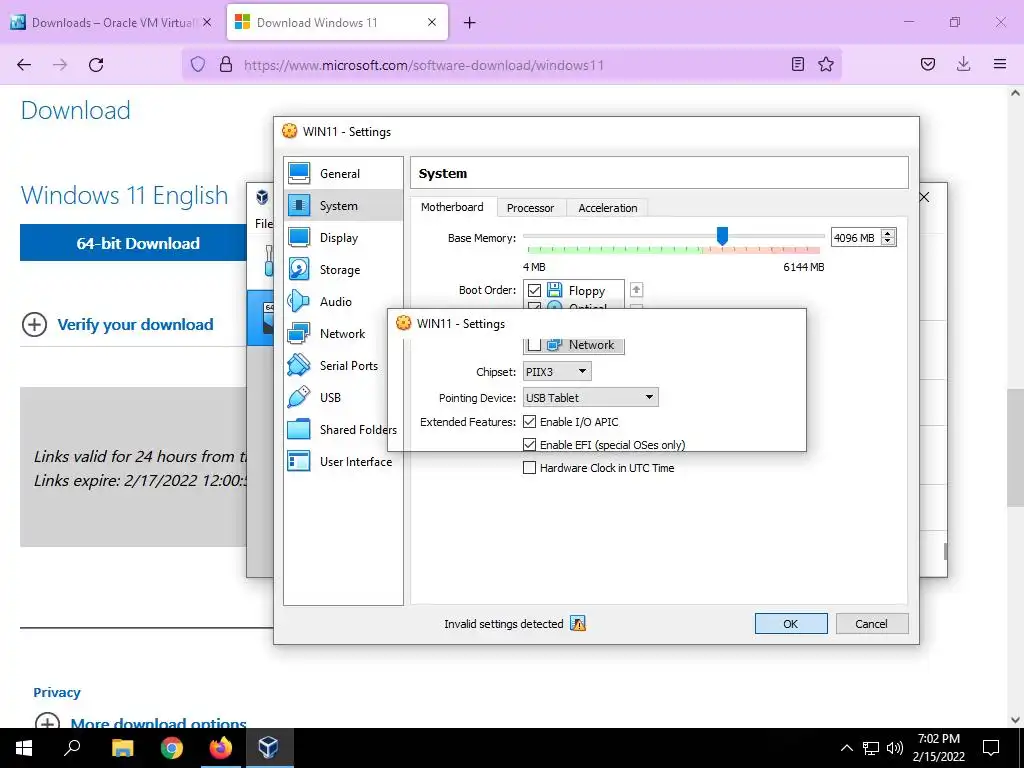This screenshot has height=768, width=1024.
Task: Switch to the Acceleration tab
Action: point(607,208)
